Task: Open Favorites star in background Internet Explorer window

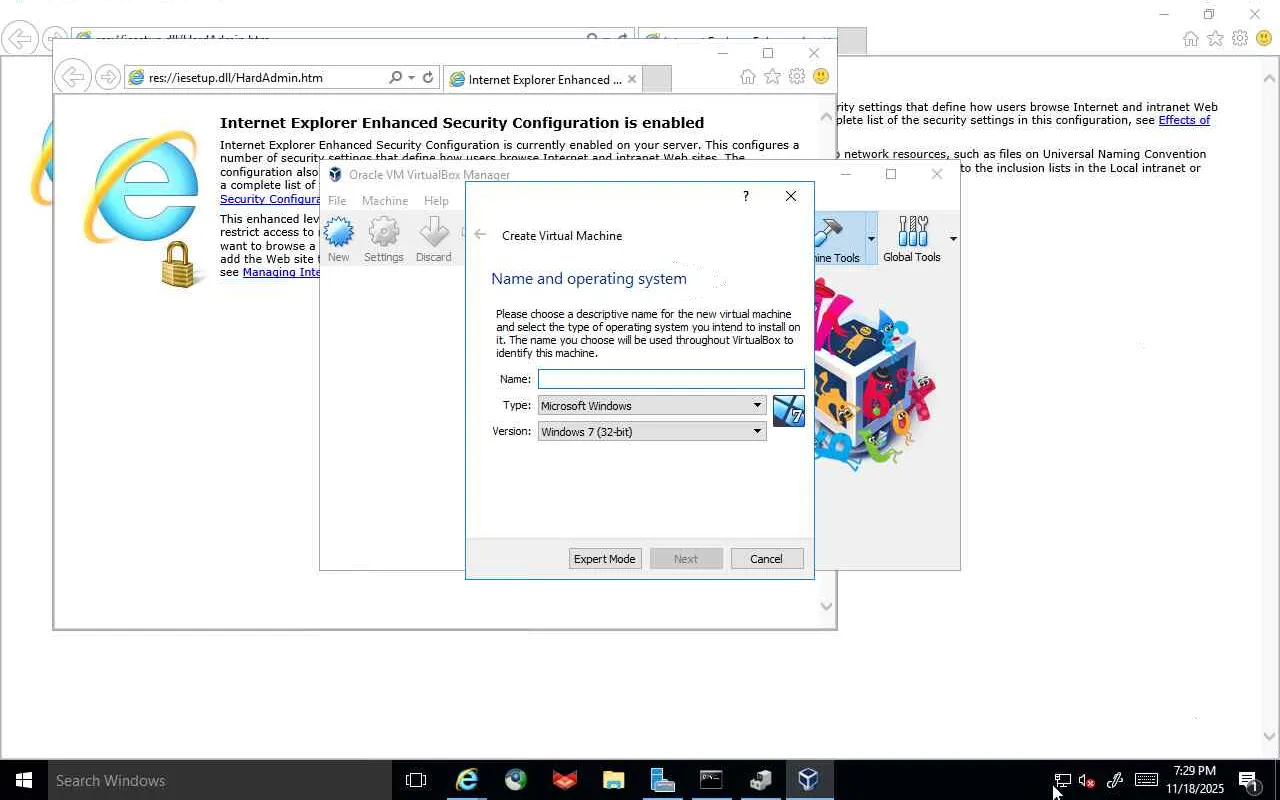Action: point(1215,39)
